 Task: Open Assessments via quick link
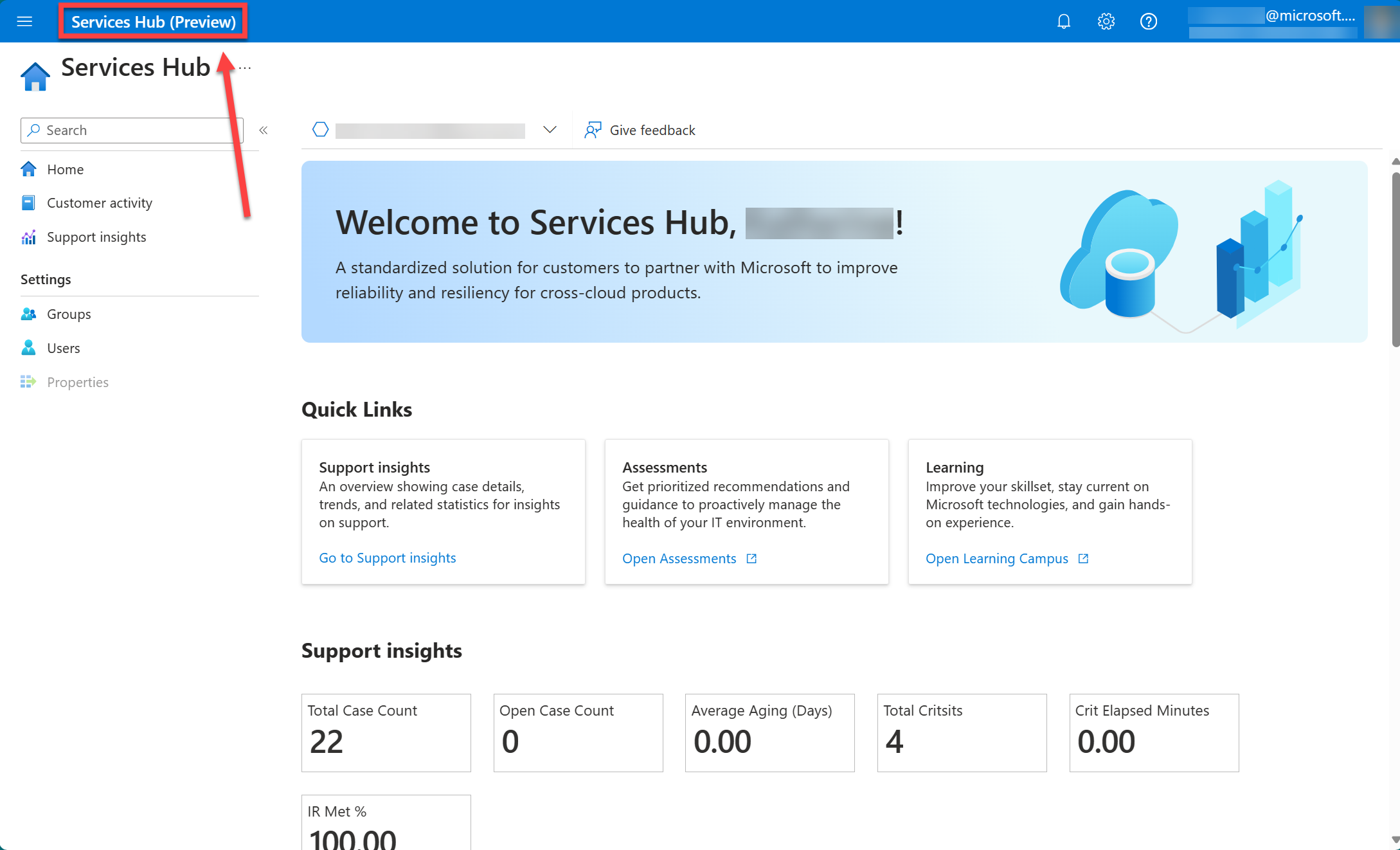(x=678, y=557)
